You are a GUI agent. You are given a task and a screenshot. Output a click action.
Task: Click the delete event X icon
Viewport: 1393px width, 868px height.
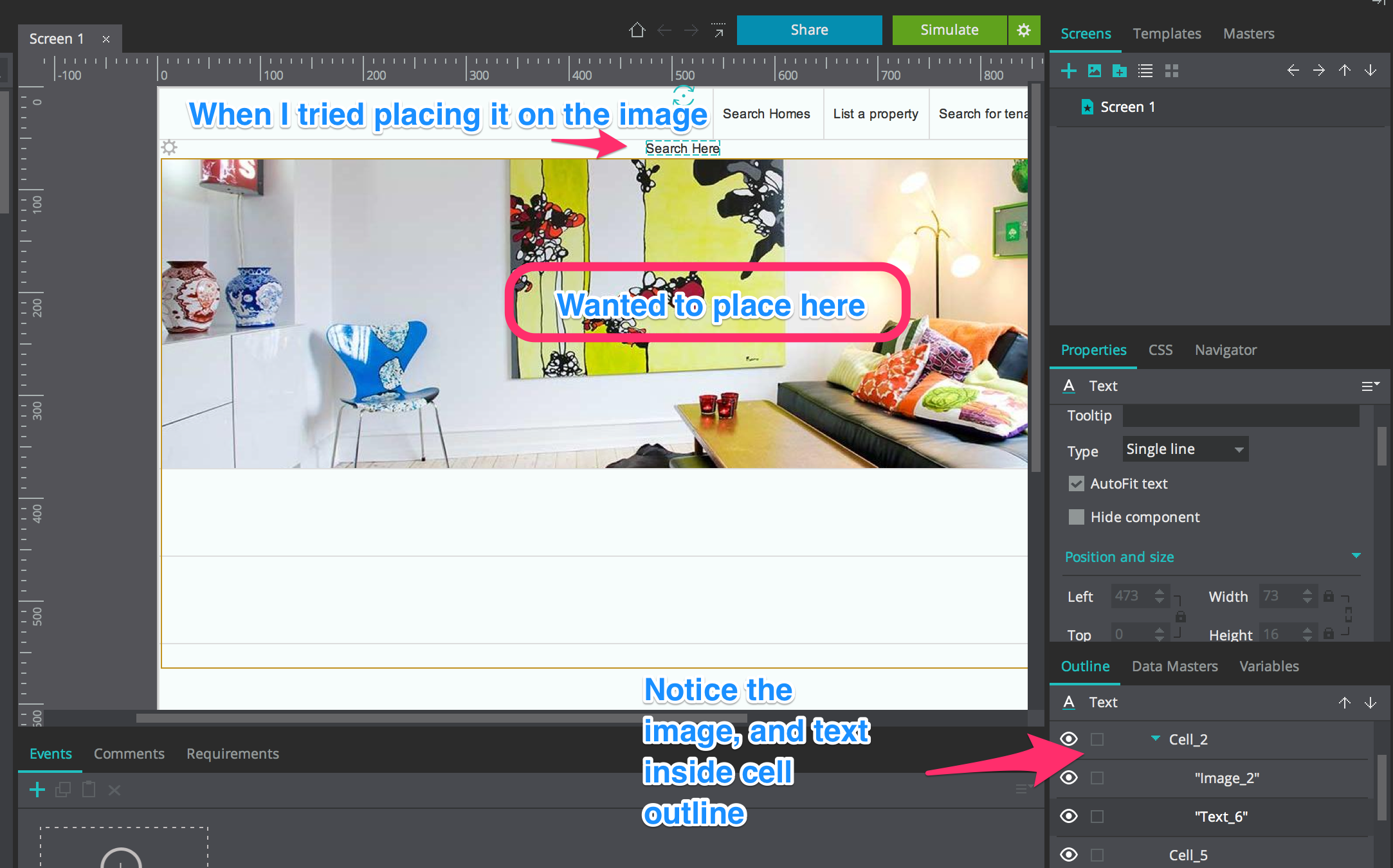click(x=114, y=790)
